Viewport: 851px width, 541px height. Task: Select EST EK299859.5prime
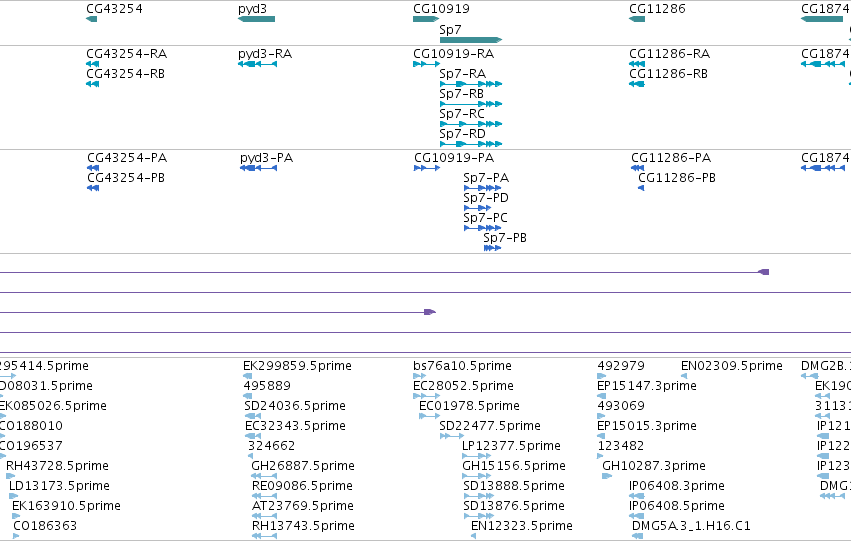pos(297,366)
